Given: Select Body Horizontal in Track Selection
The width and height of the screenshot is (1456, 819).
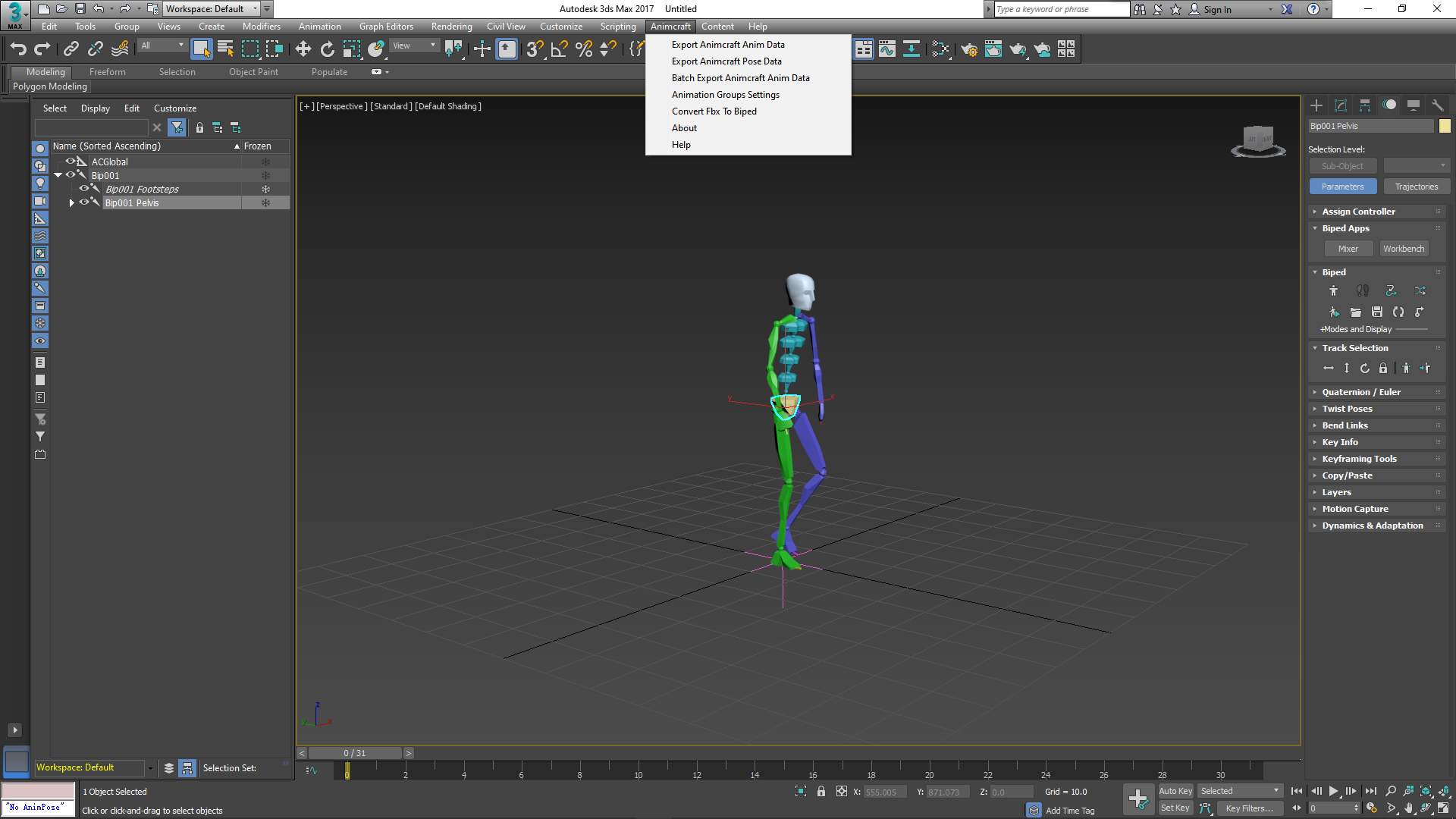Looking at the screenshot, I should tap(1329, 369).
